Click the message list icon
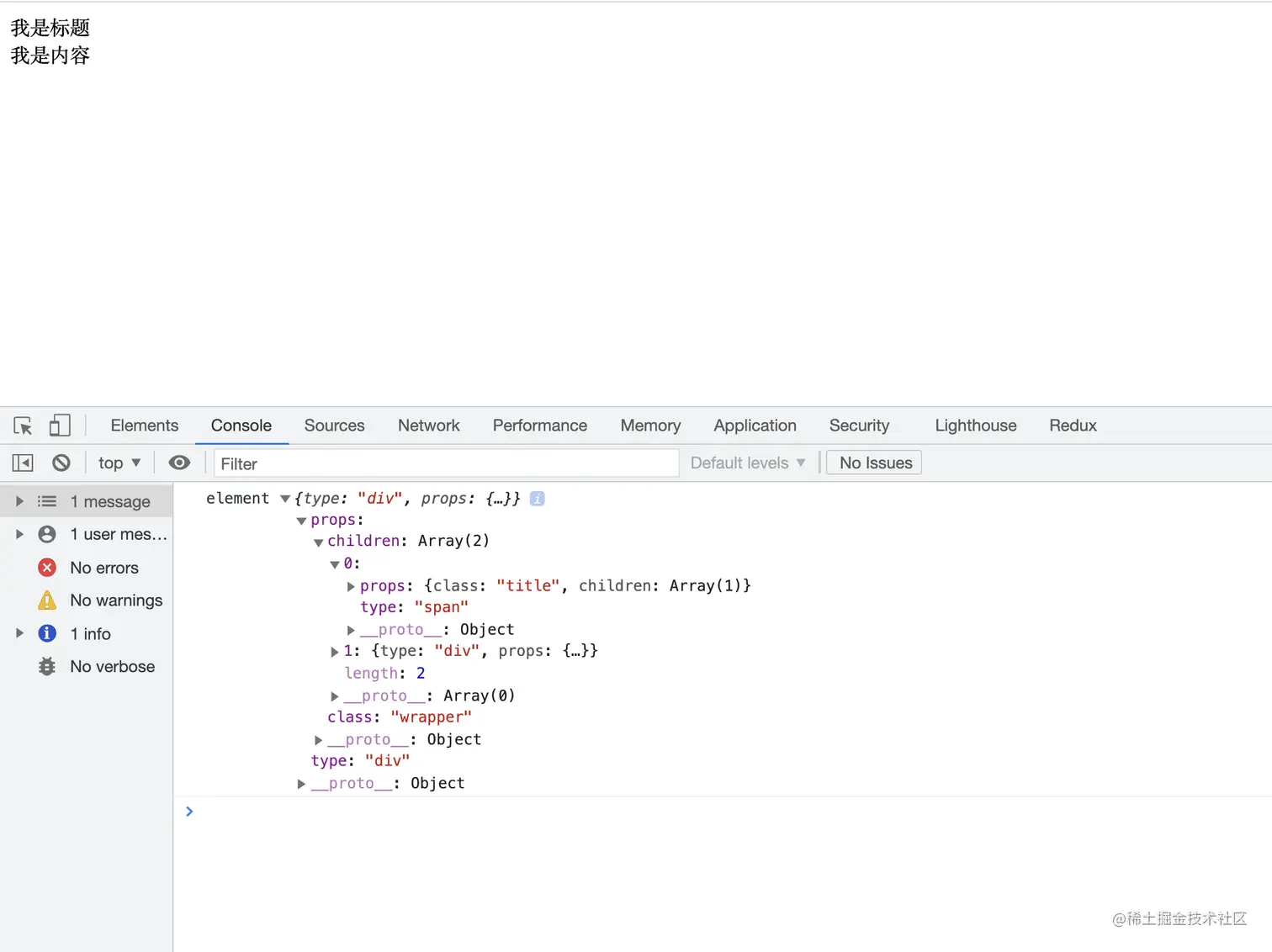Image resolution: width=1272 pixels, height=952 pixels. (47, 501)
